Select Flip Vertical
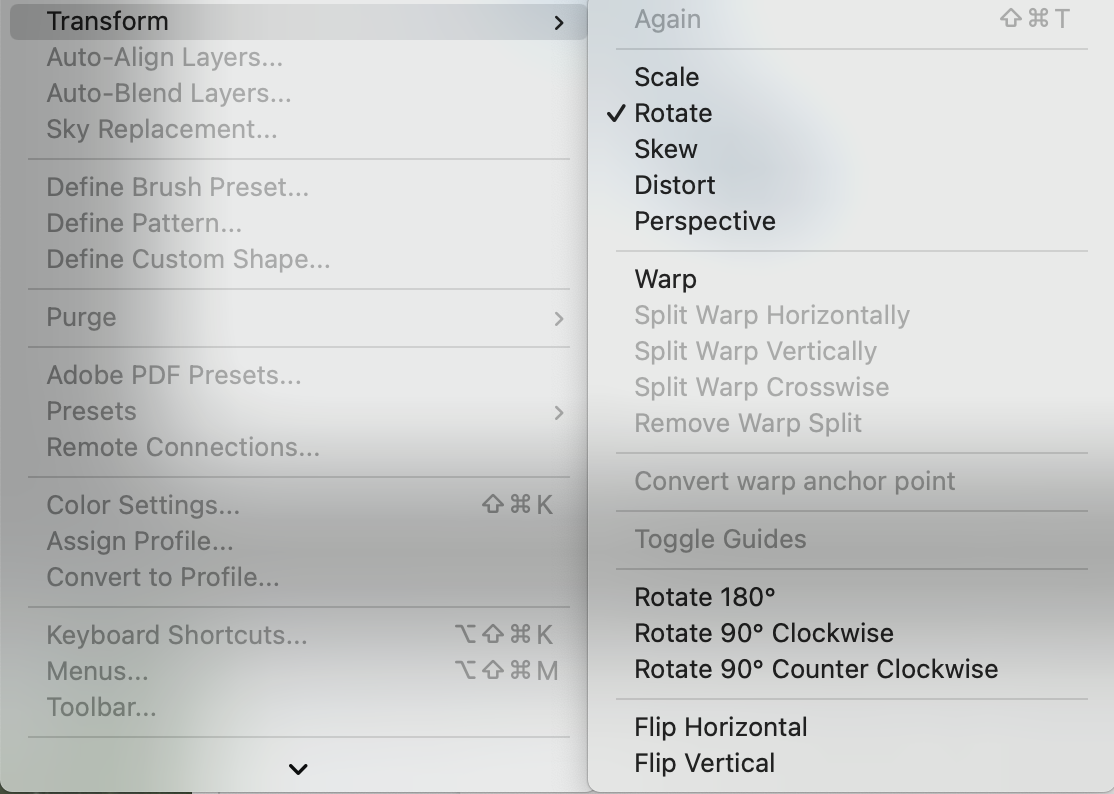The height and width of the screenshot is (794, 1114). tap(704, 763)
